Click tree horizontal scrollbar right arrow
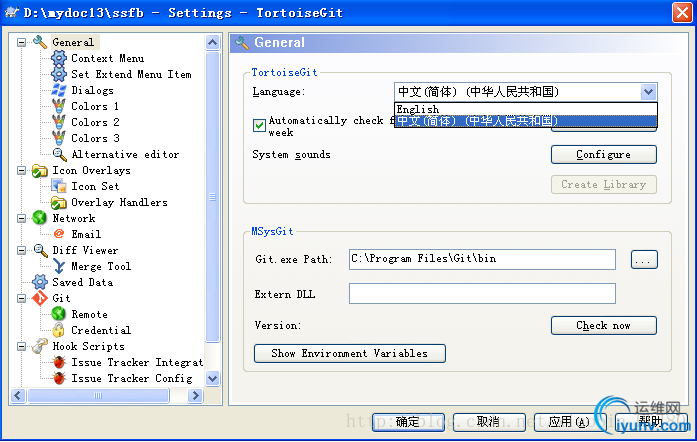697x442 pixels. [195, 395]
